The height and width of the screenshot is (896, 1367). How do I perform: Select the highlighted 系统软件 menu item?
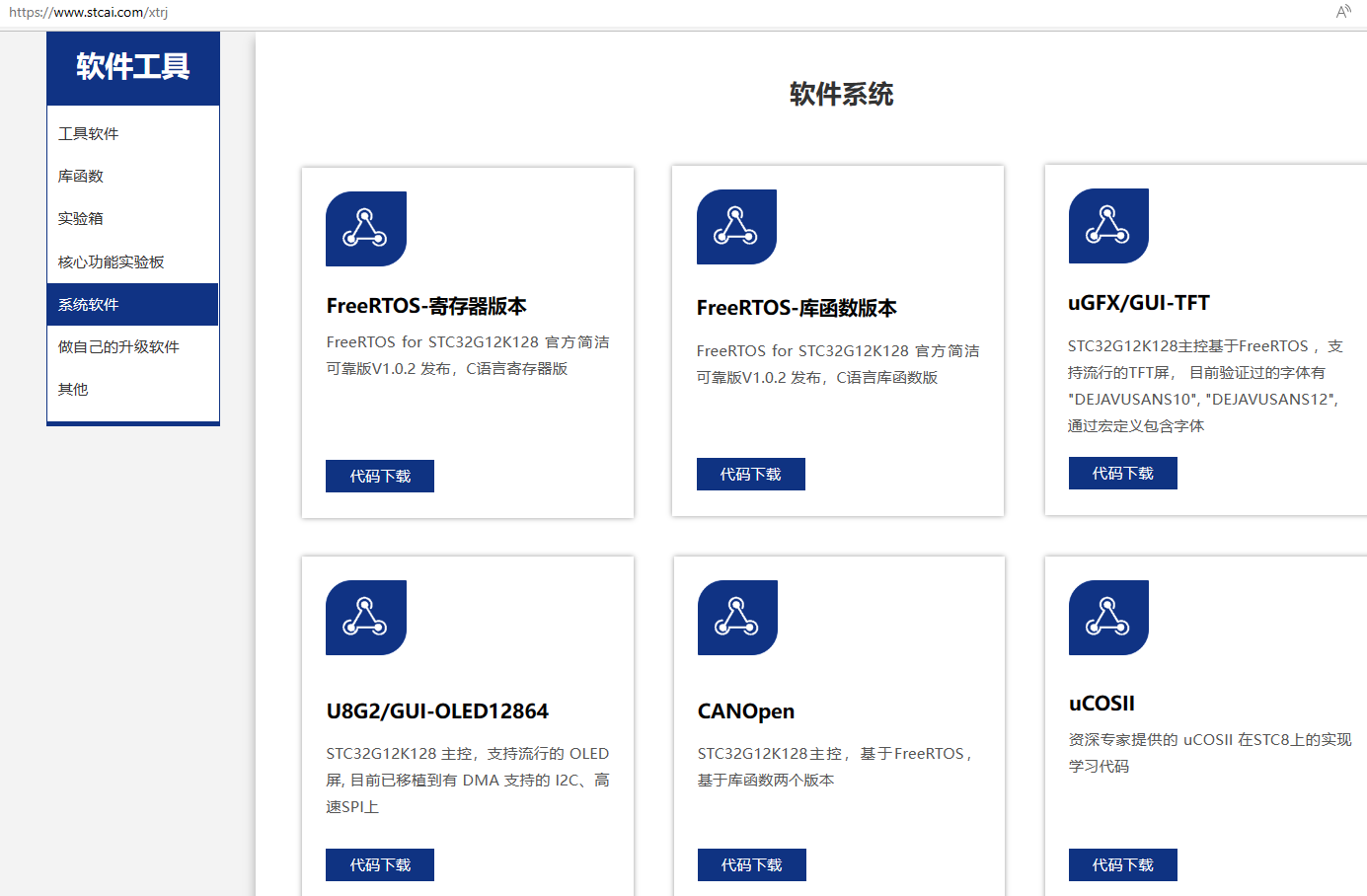click(133, 304)
